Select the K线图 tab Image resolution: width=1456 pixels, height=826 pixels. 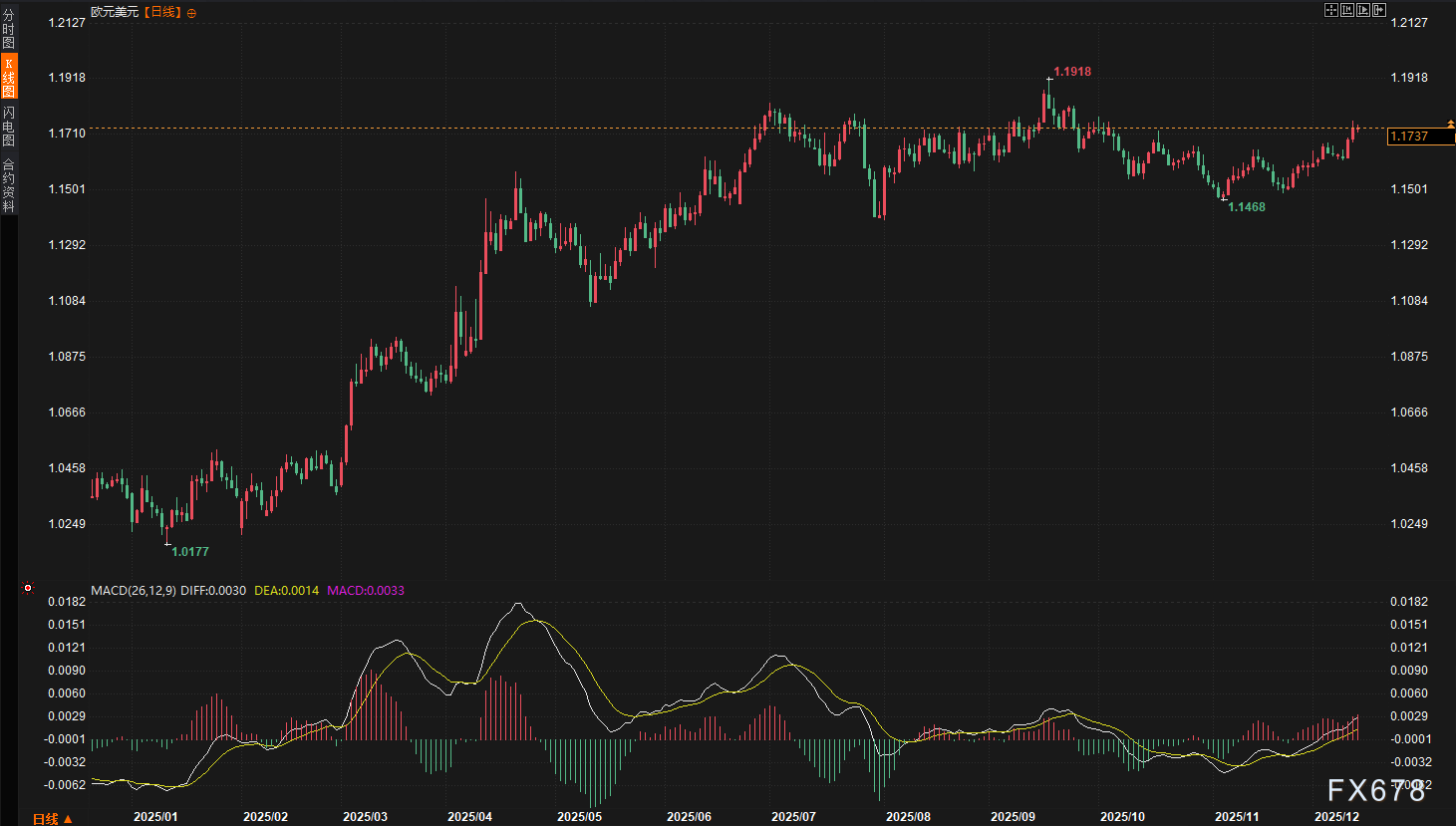9,78
